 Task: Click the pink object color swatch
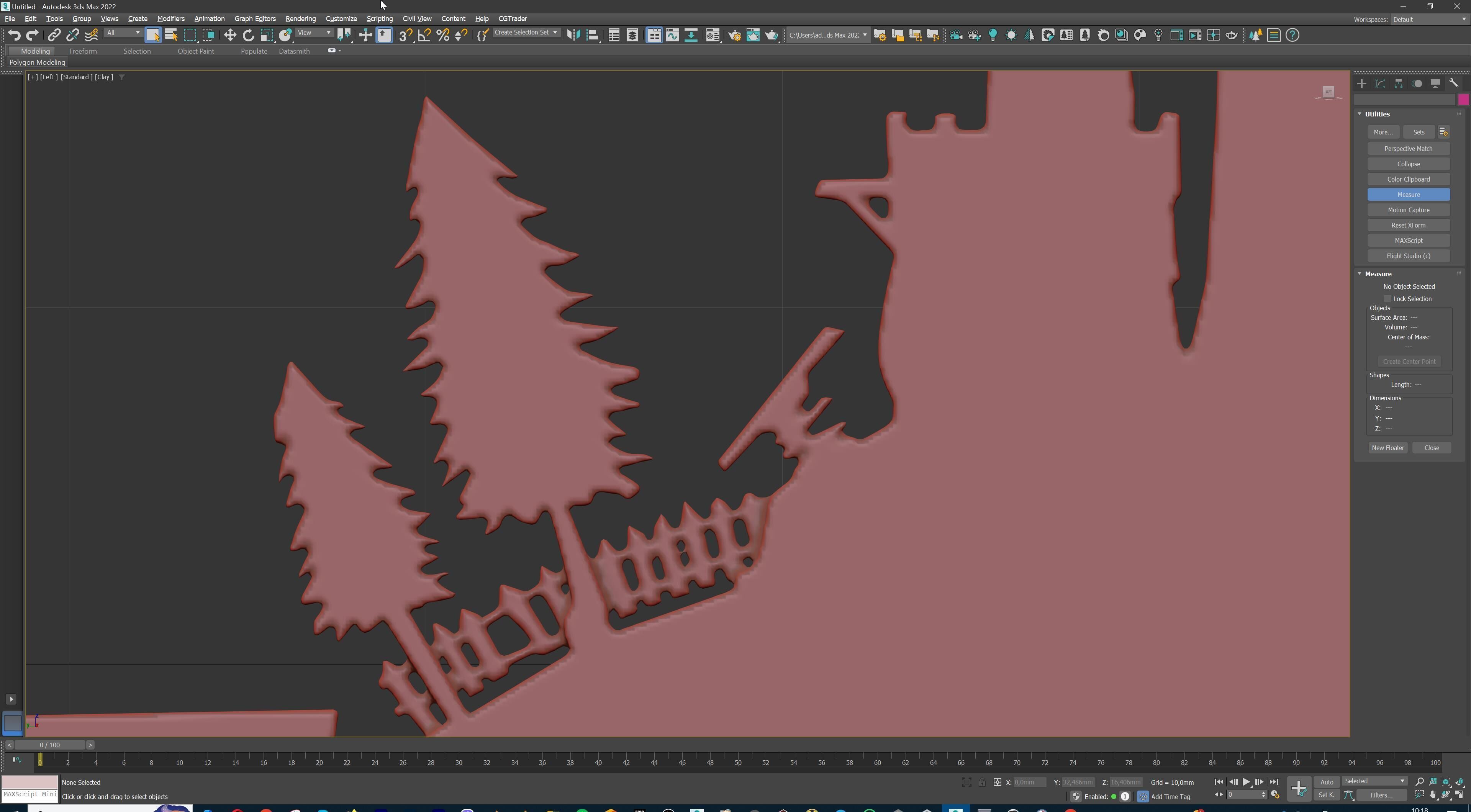[x=1463, y=99]
